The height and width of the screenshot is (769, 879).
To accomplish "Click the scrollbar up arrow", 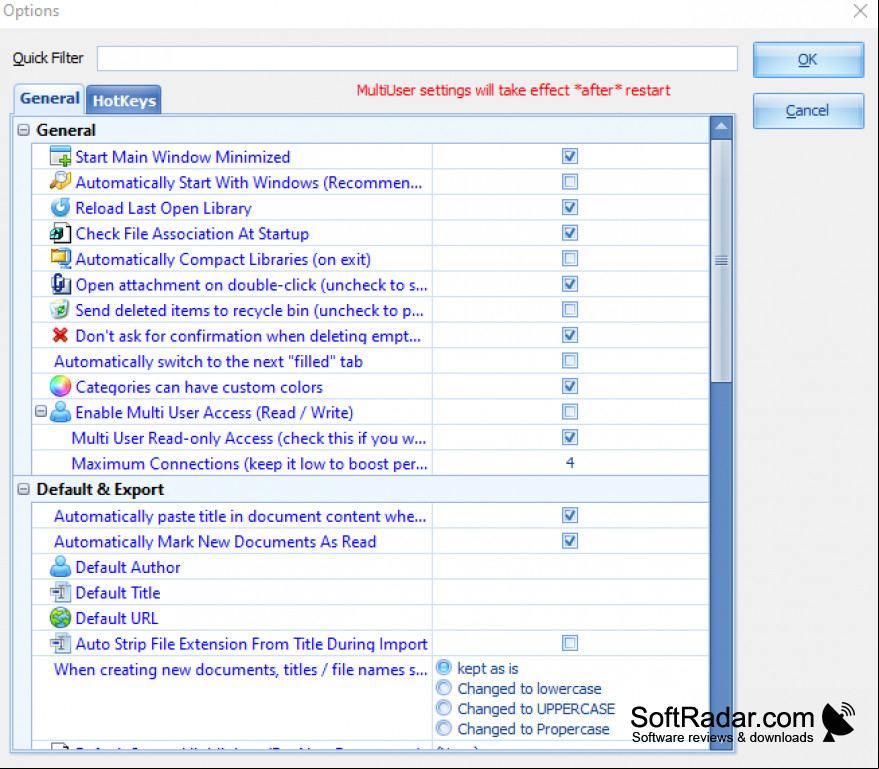I will (721, 127).
